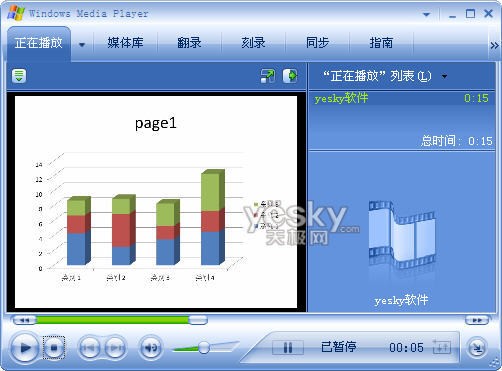Click the faded icon right of 00:05
This screenshot has width=502, height=371.
tap(442, 347)
